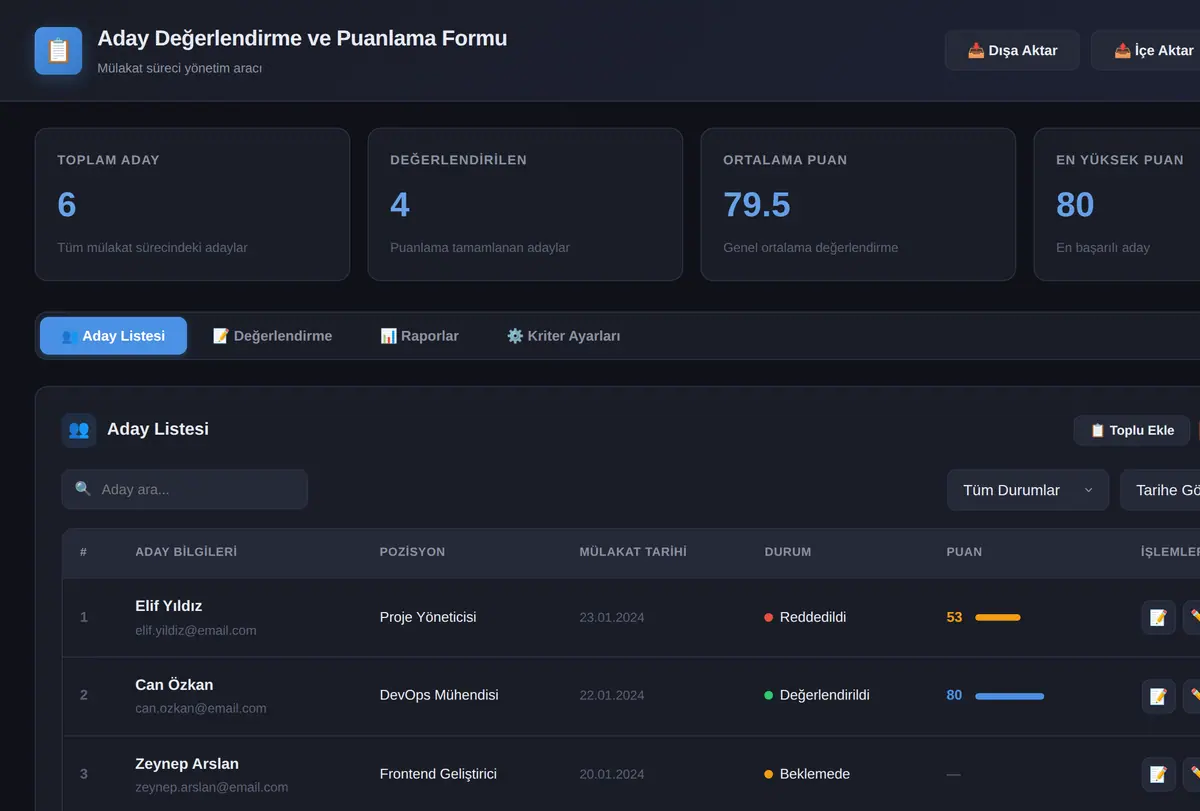Click the orange score bar next to 53
Viewport: 1200px width, 811px height.
click(998, 618)
